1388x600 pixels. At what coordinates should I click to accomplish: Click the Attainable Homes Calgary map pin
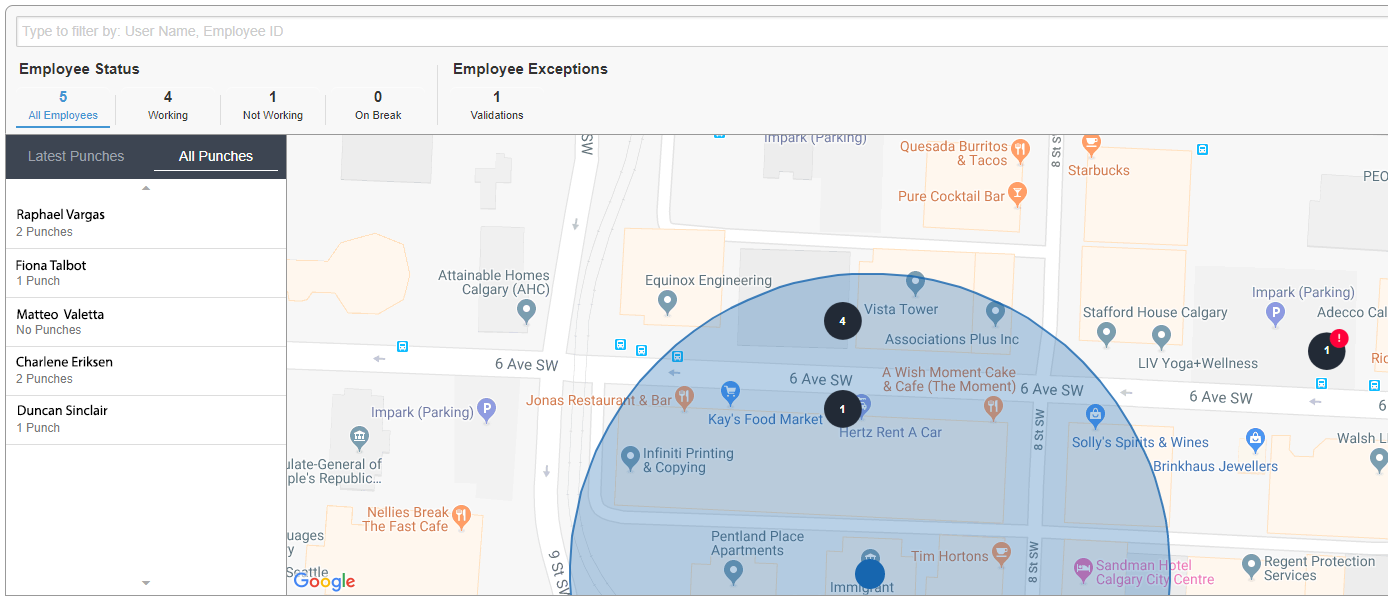click(x=527, y=313)
